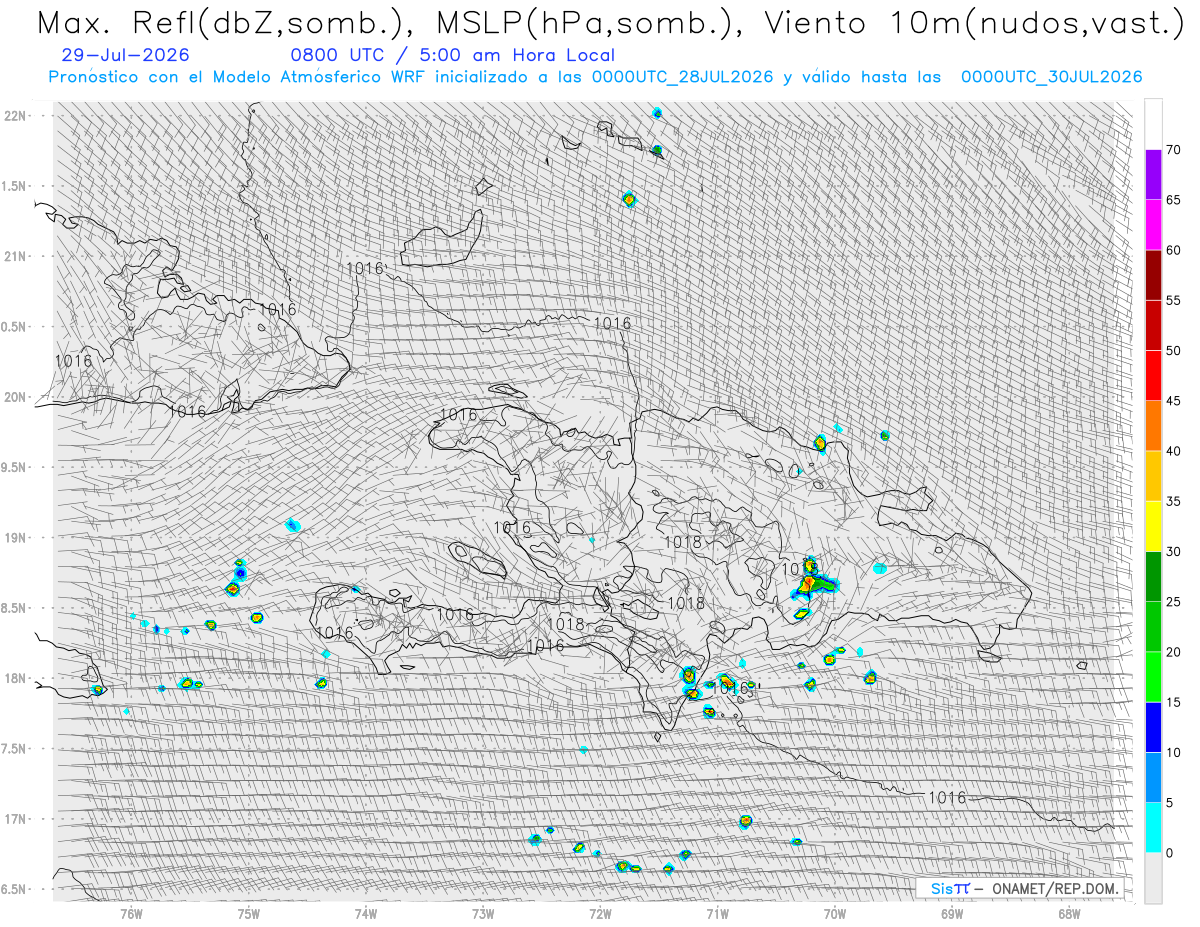Click the cyan 0-5 dBZ colorbar segment
The height and width of the screenshot is (927, 1200).
tap(1153, 827)
